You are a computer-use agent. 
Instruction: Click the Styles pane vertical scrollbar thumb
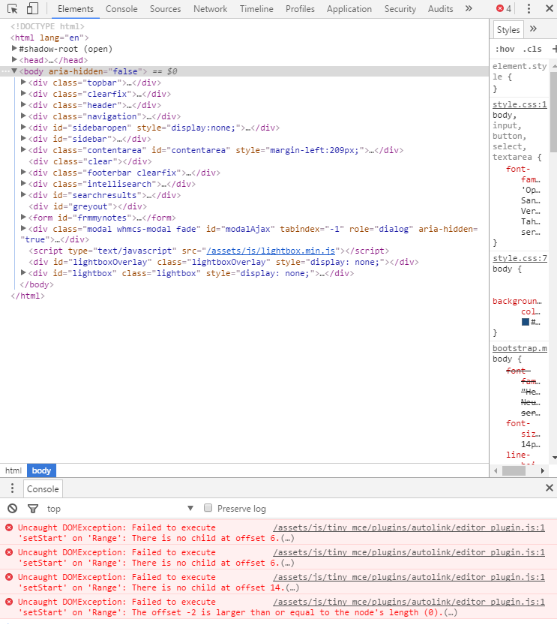coord(553,111)
